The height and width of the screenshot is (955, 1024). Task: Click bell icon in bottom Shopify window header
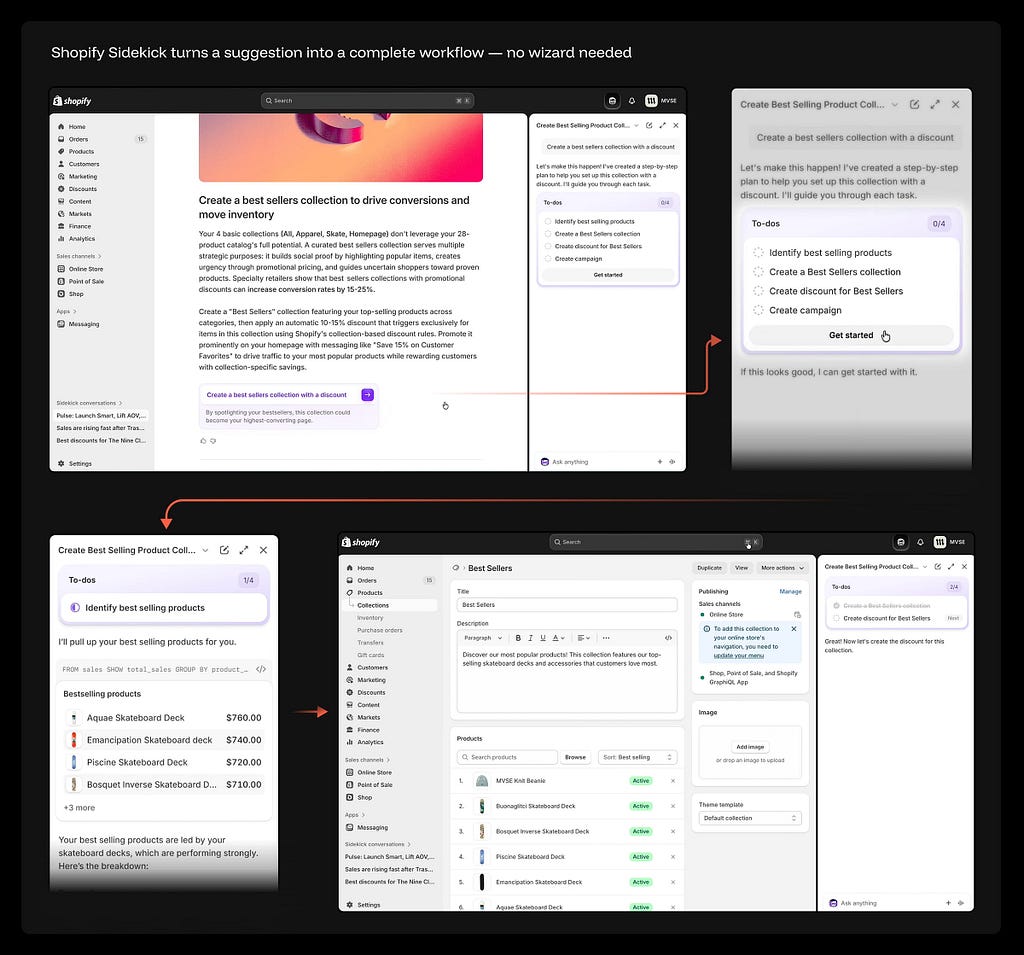point(920,542)
